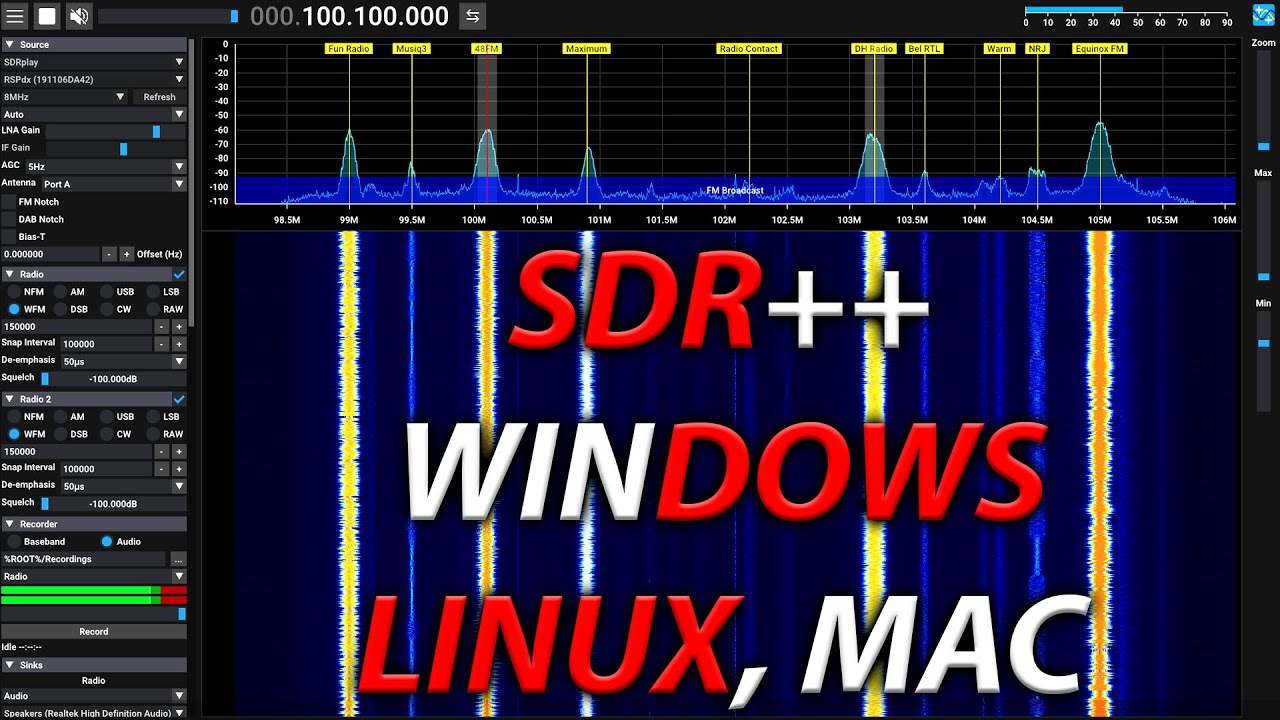Select the Radio Contact bookmark label
This screenshot has width=1280, height=720.
pos(748,48)
